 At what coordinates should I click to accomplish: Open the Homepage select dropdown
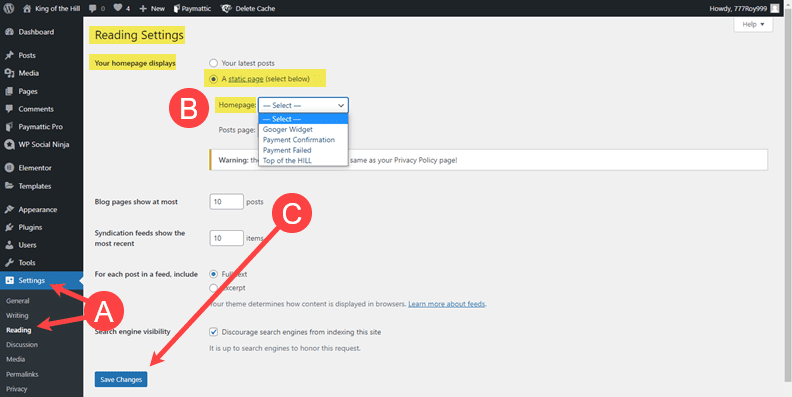[303, 105]
